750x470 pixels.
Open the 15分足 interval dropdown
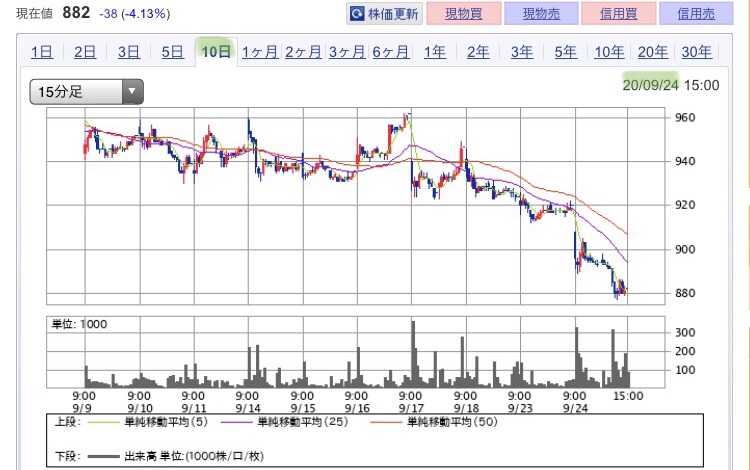[x=87, y=91]
